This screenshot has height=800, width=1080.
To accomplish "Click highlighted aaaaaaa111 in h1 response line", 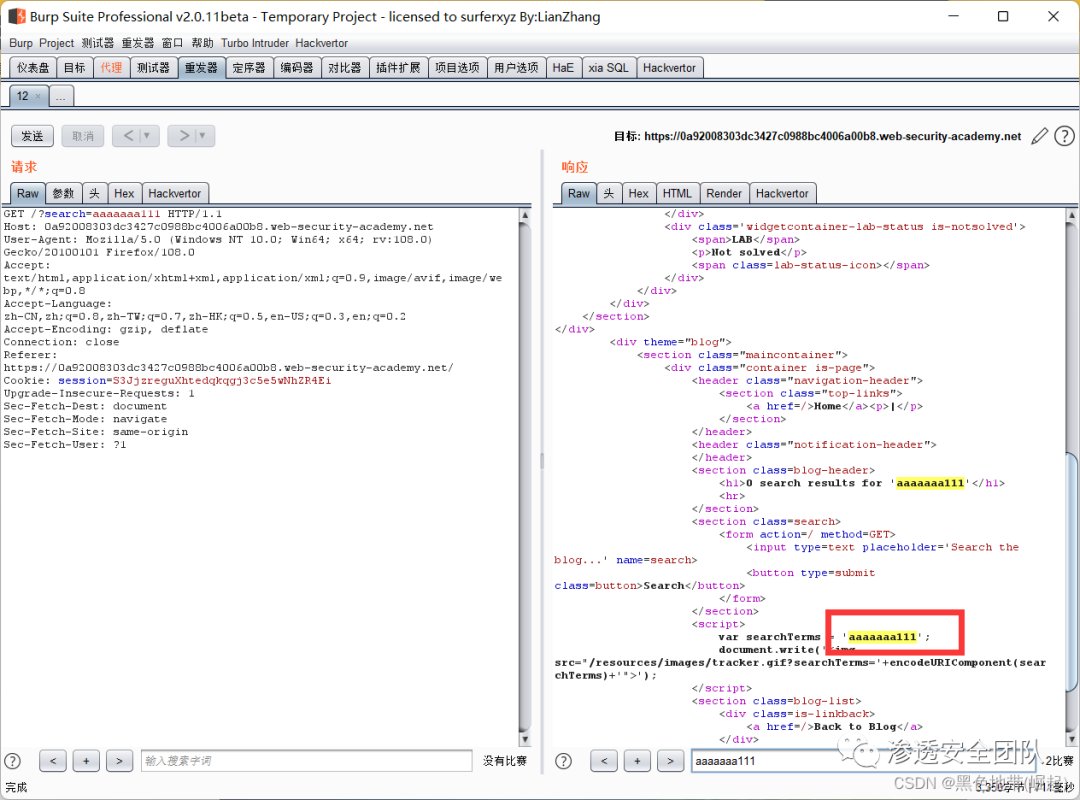I will click(x=930, y=483).
